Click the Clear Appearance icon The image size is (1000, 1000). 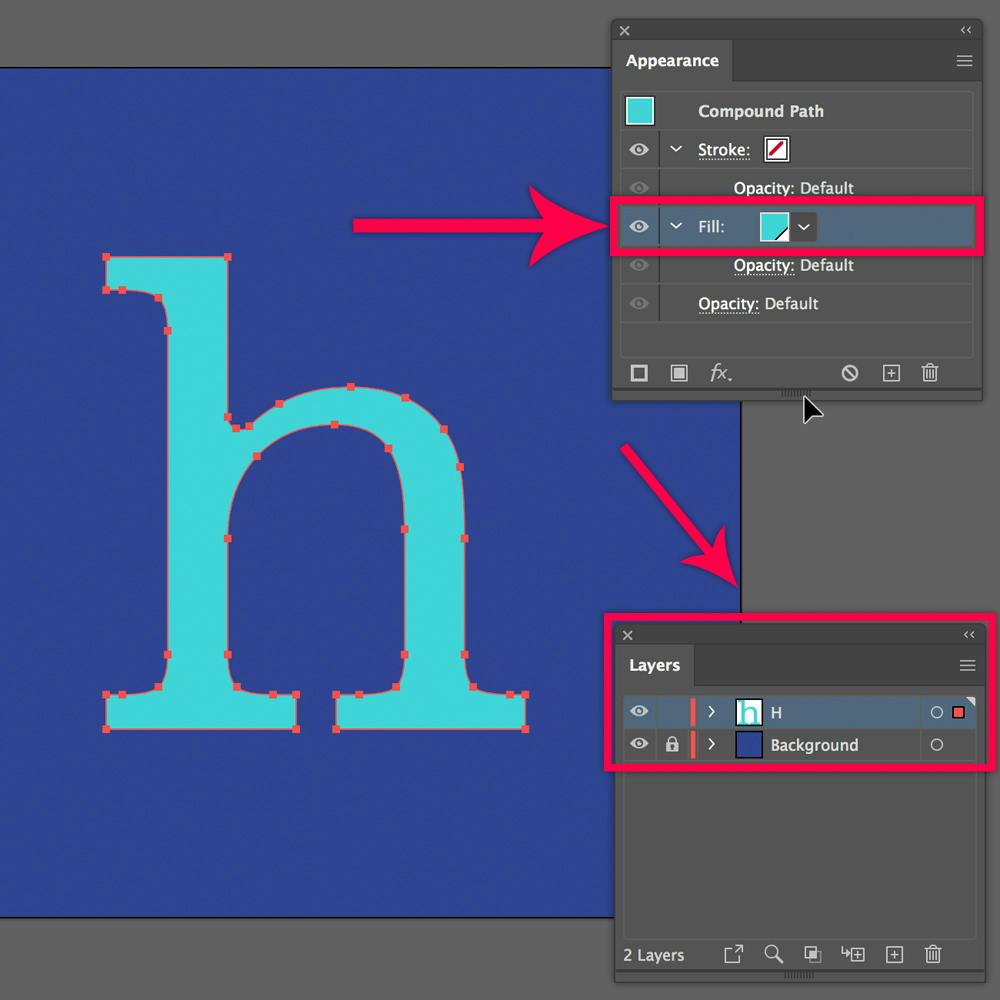click(849, 373)
